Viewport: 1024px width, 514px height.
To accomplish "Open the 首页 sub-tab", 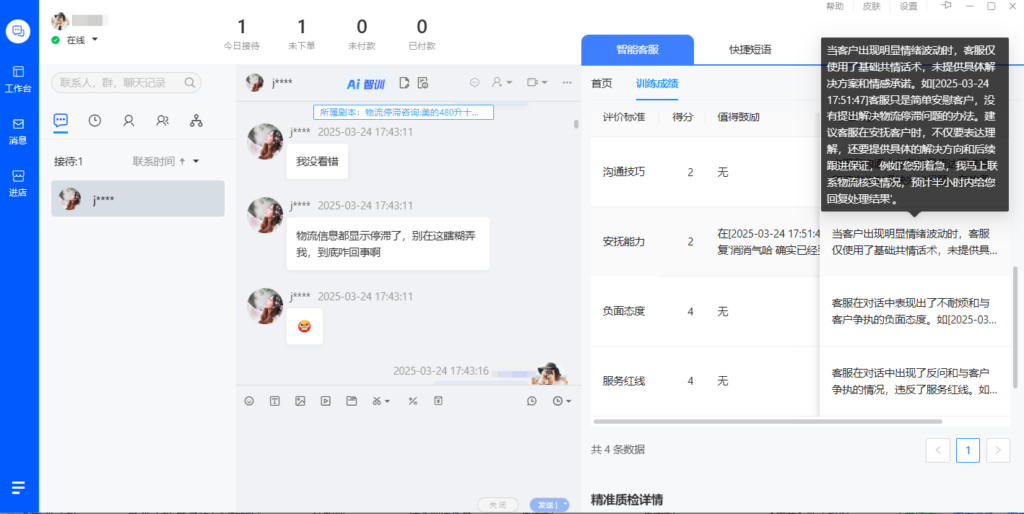I will 601,83.
